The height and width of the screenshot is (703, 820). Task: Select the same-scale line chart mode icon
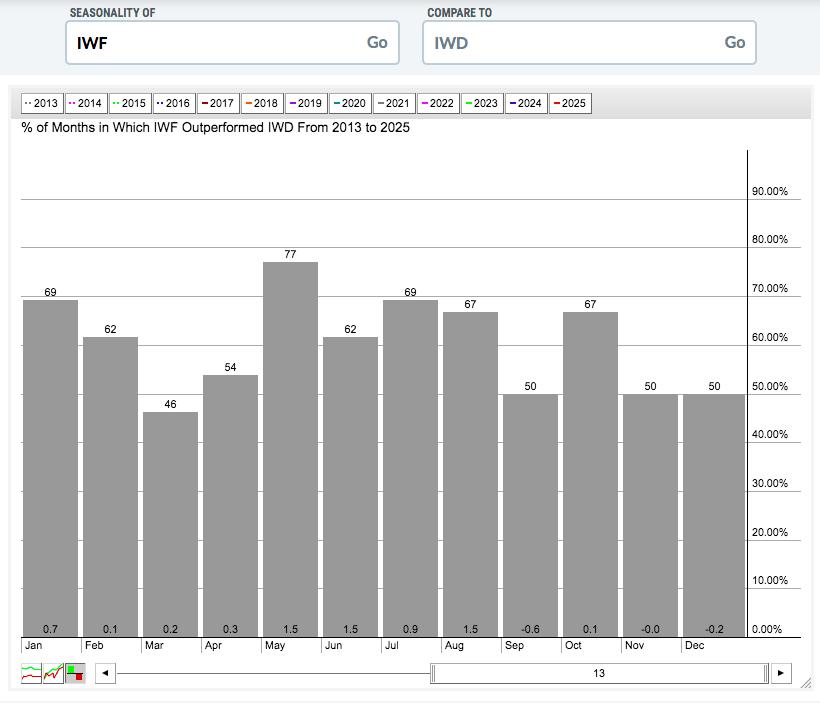(x=53, y=673)
